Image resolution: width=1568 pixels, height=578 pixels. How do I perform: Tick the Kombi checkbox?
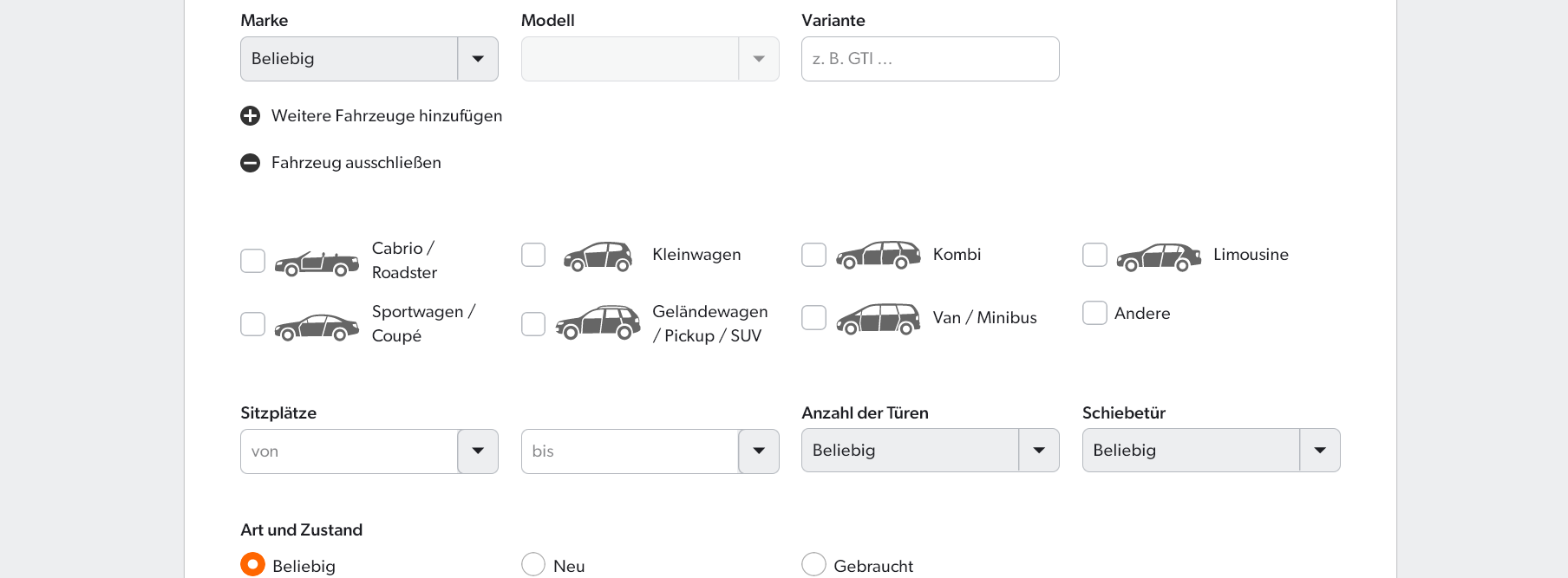pos(813,255)
